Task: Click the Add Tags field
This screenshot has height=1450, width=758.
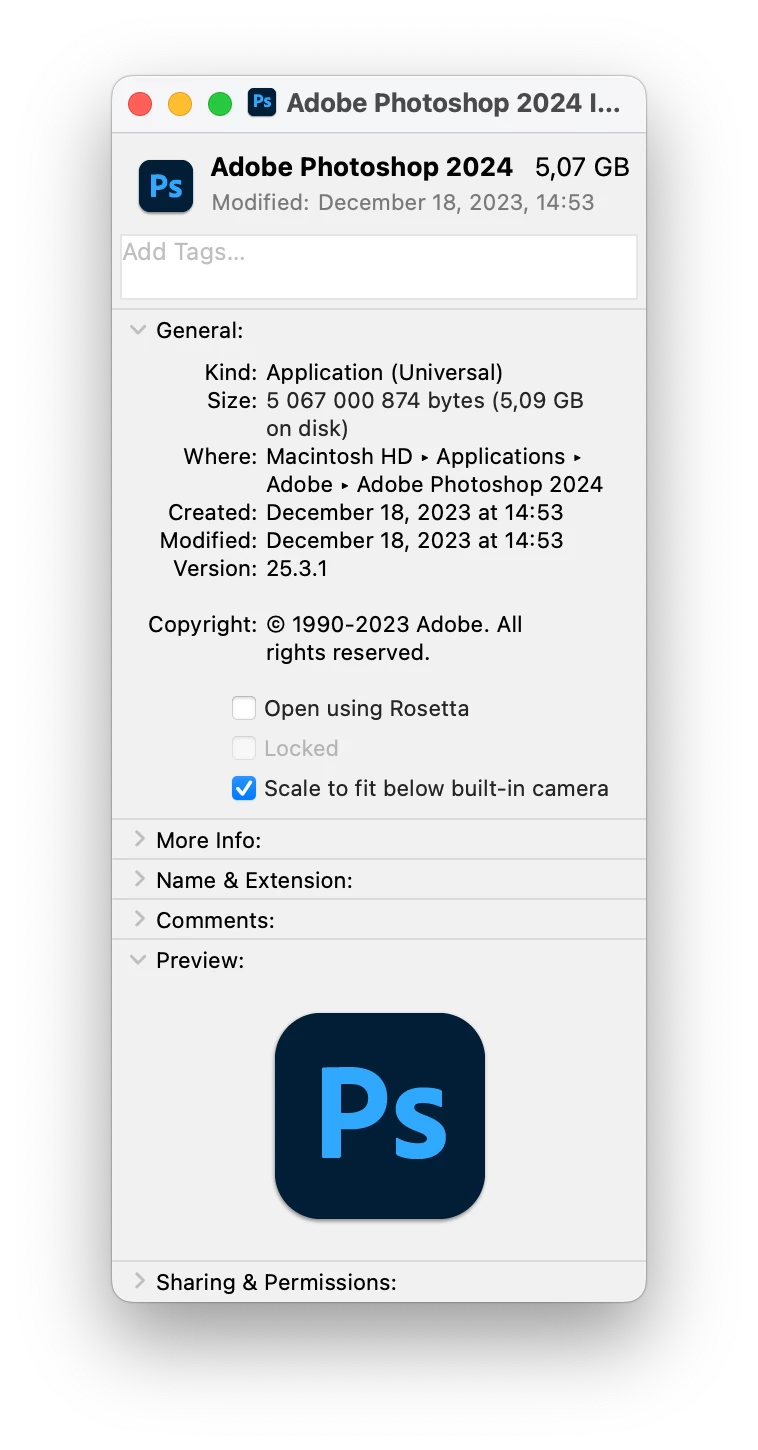Action: (x=379, y=267)
